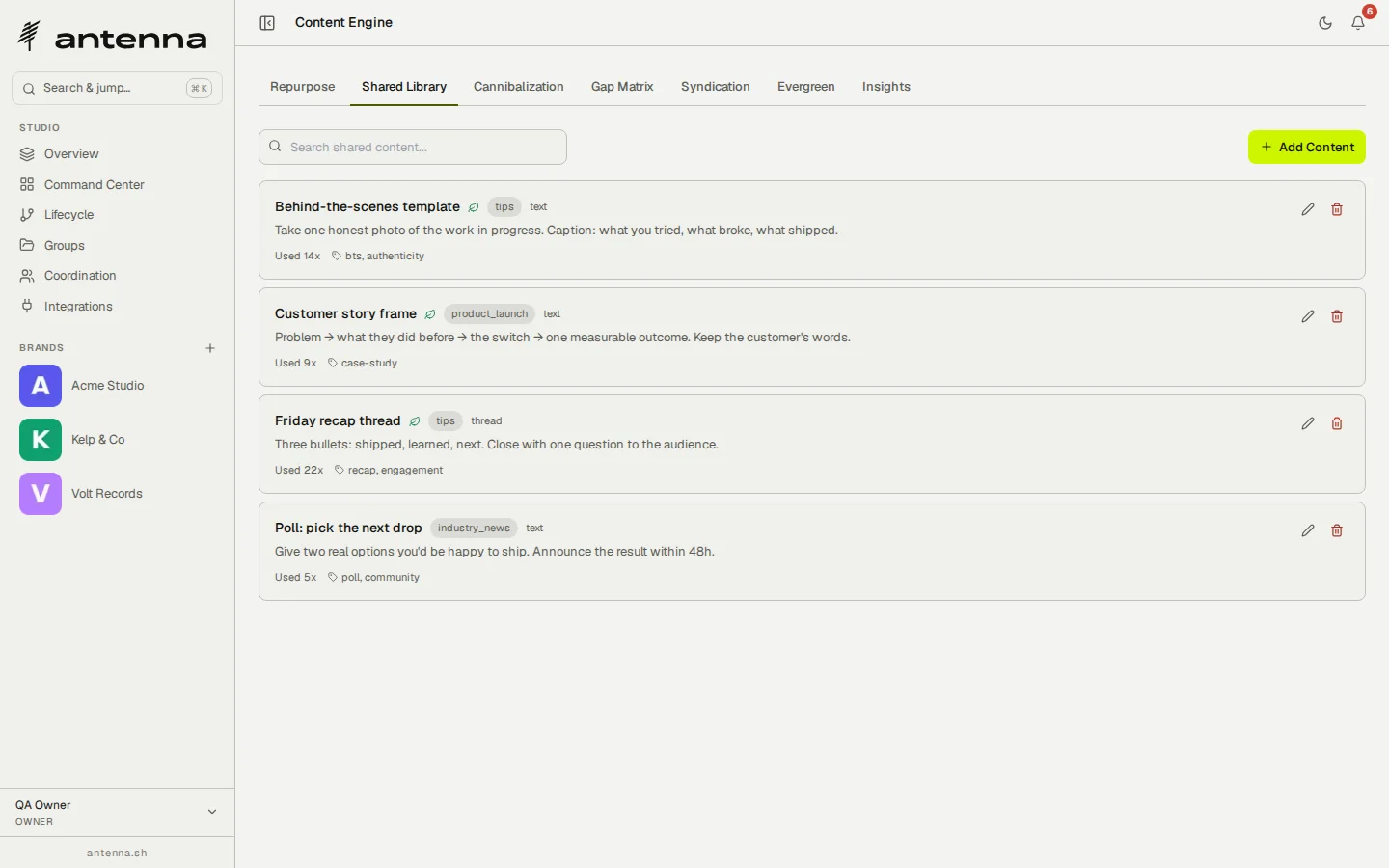This screenshot has height=868, width=1389.
Task: Click Add Content button
Action: (x=1307, y=148)
